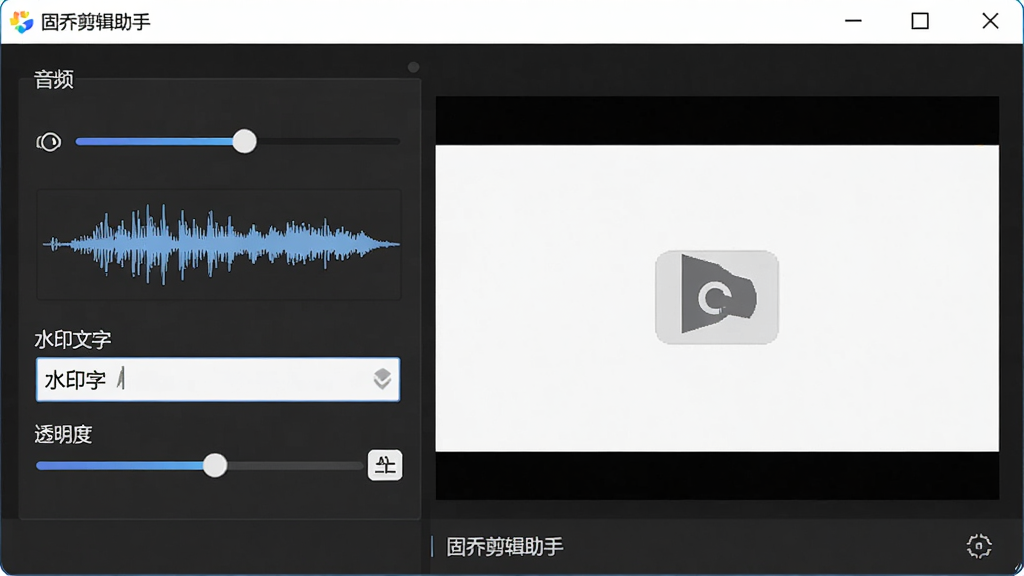
Task: Click the app logo in title bar
Action: tap(22, 22)
